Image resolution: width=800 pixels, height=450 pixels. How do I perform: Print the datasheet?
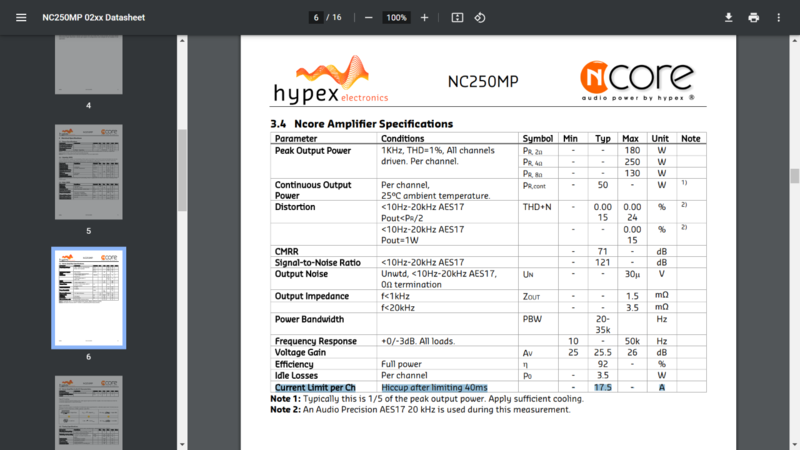[754, 17]
